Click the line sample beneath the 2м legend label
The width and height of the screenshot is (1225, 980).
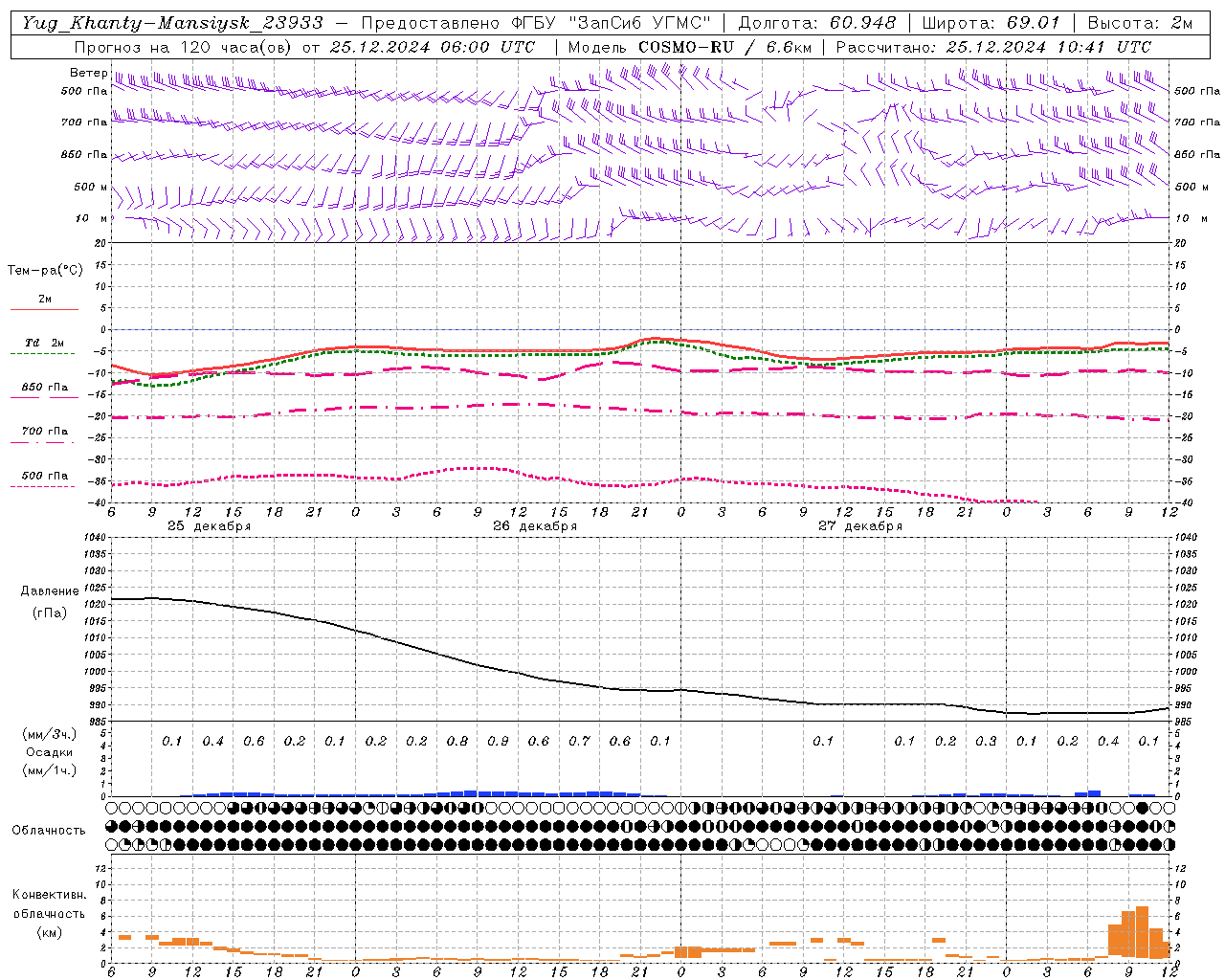[44, 309]
